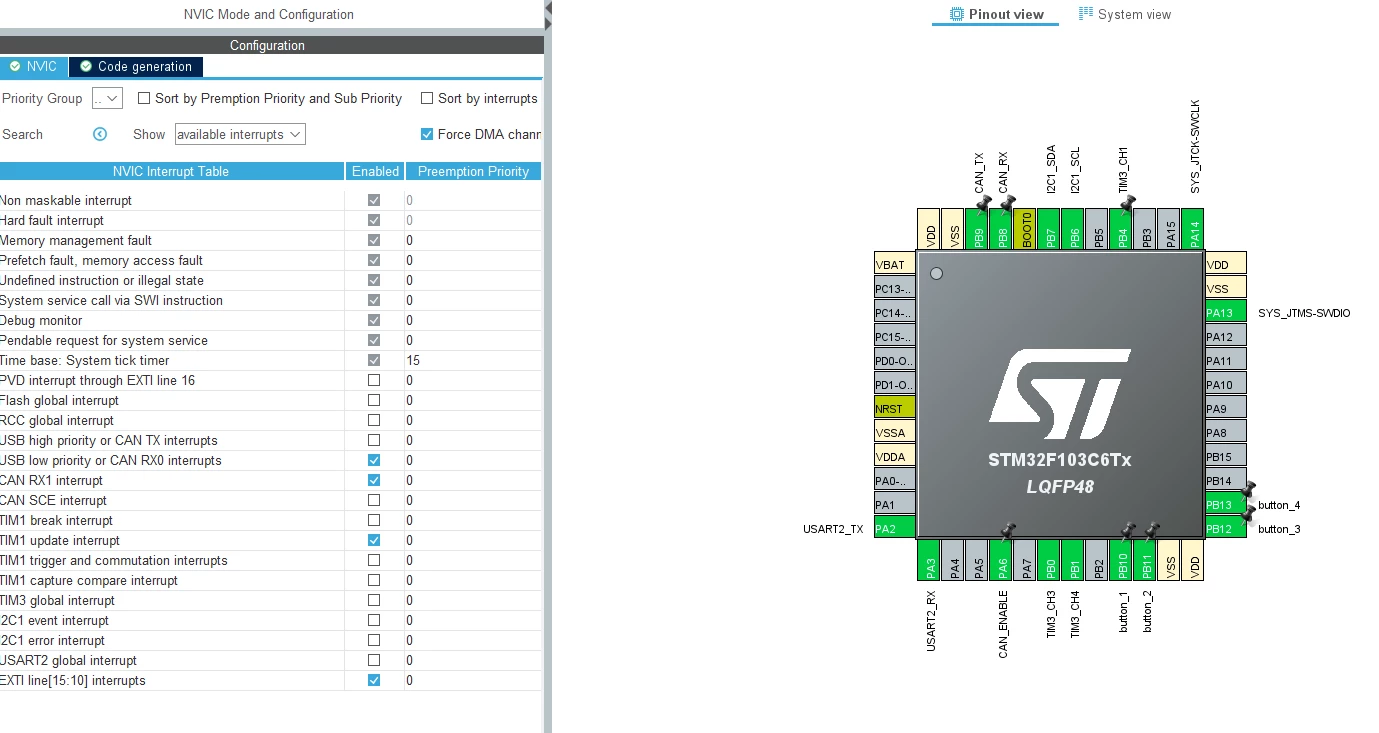Viewport: 1379px width, 733px height.
Task: Select the RCC global interrupt row
Action: [x=270, y=420]
